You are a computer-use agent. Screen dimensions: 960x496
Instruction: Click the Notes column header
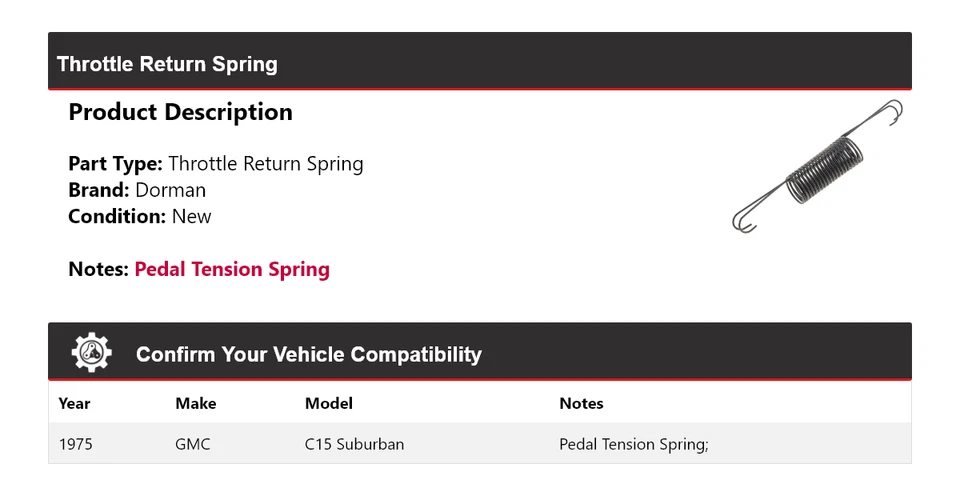tap(581, 404)
